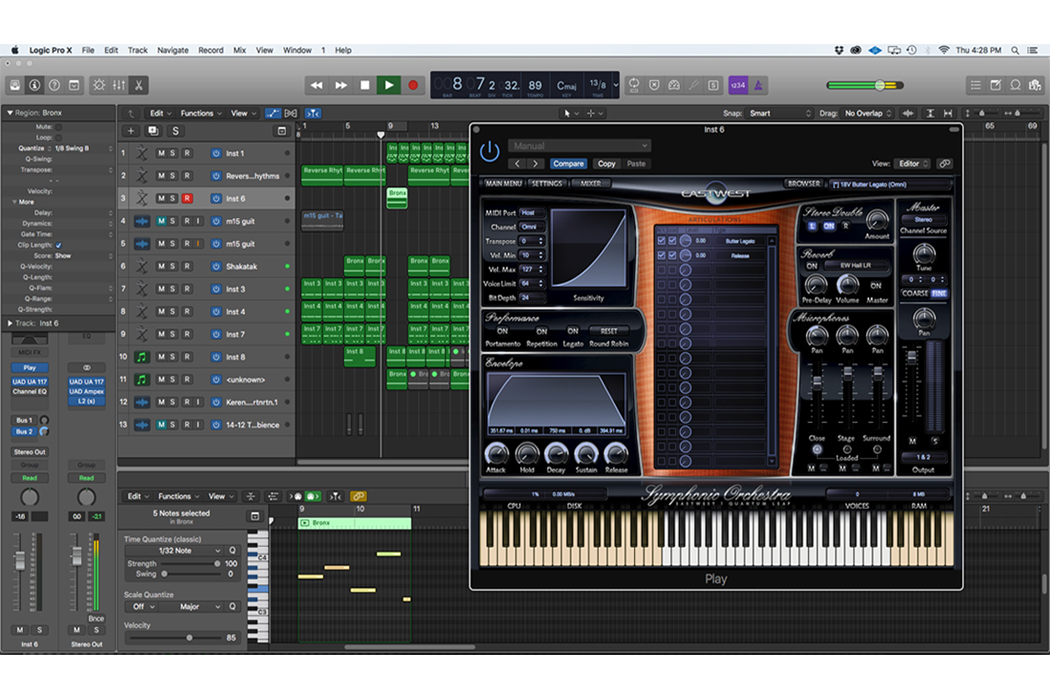Open the Library panel icon

[x=15, y=85]
